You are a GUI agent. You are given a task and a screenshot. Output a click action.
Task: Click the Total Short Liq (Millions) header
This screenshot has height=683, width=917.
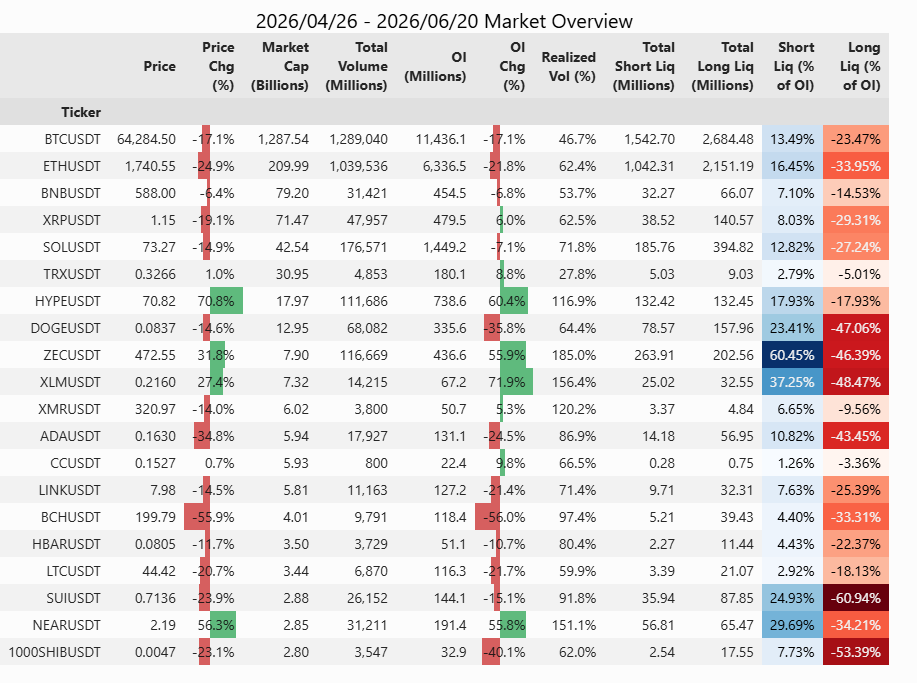click(643, 66)
